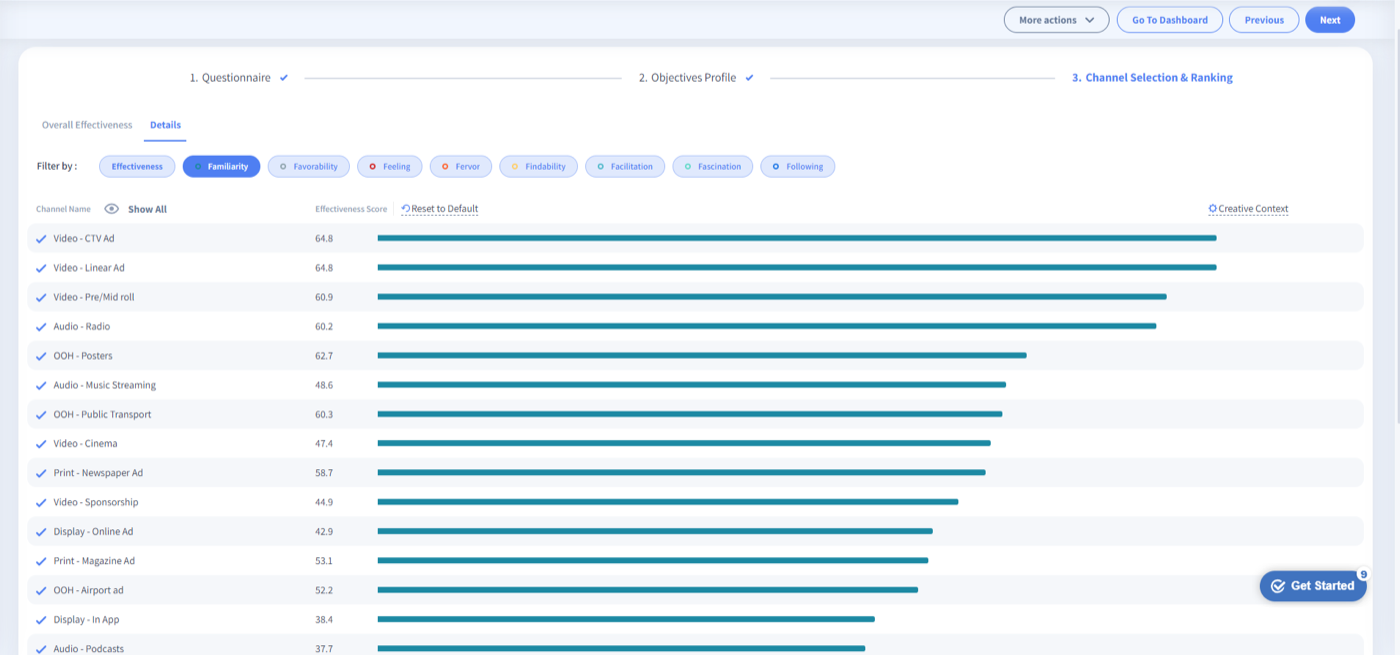1400x655 pixels.
Task: Select the Details tab
Action: 165,125
